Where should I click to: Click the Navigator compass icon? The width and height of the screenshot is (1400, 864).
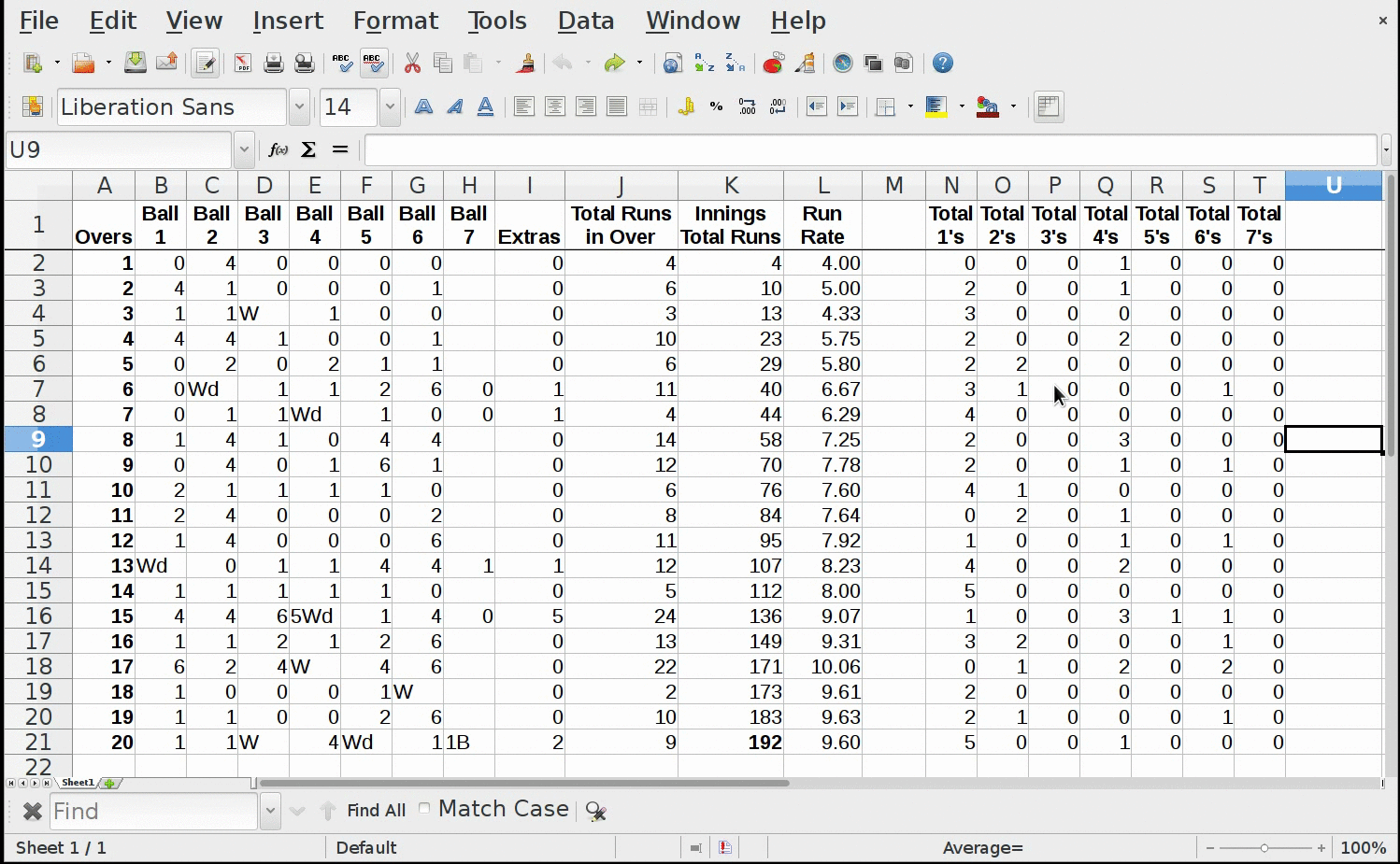843,64
